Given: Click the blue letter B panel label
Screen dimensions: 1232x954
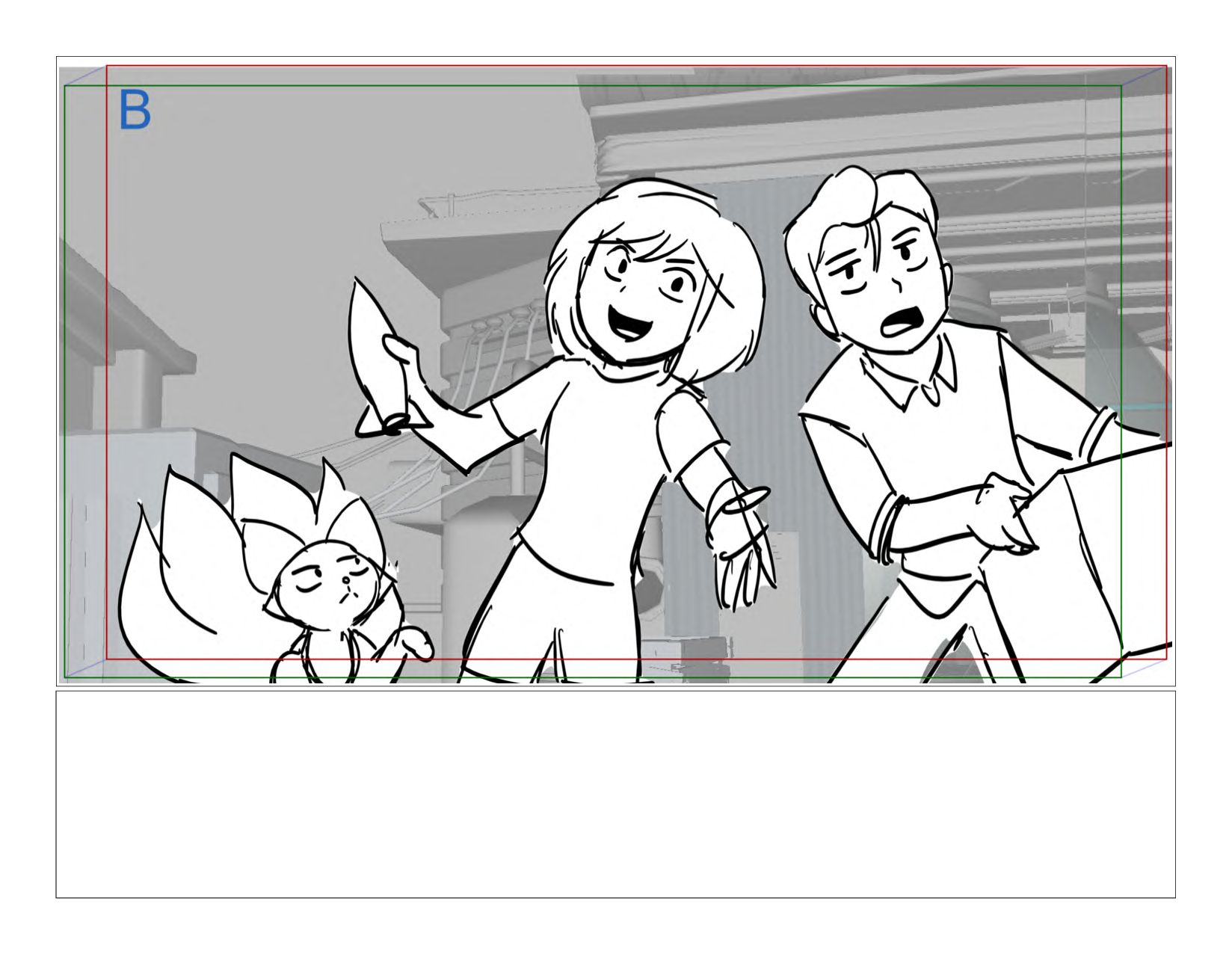Looking at the screenshot, I should click(x=135, y=111).
